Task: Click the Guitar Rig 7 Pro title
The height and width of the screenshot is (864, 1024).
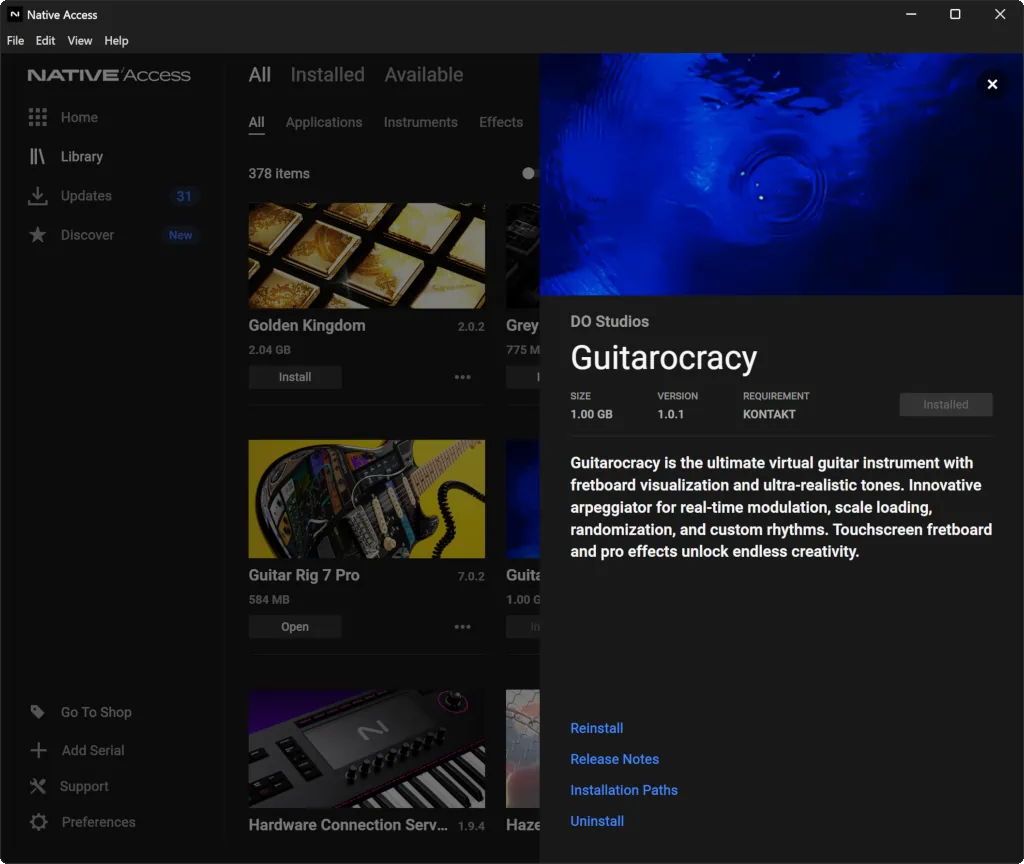Action: click(x=304, y=575)
